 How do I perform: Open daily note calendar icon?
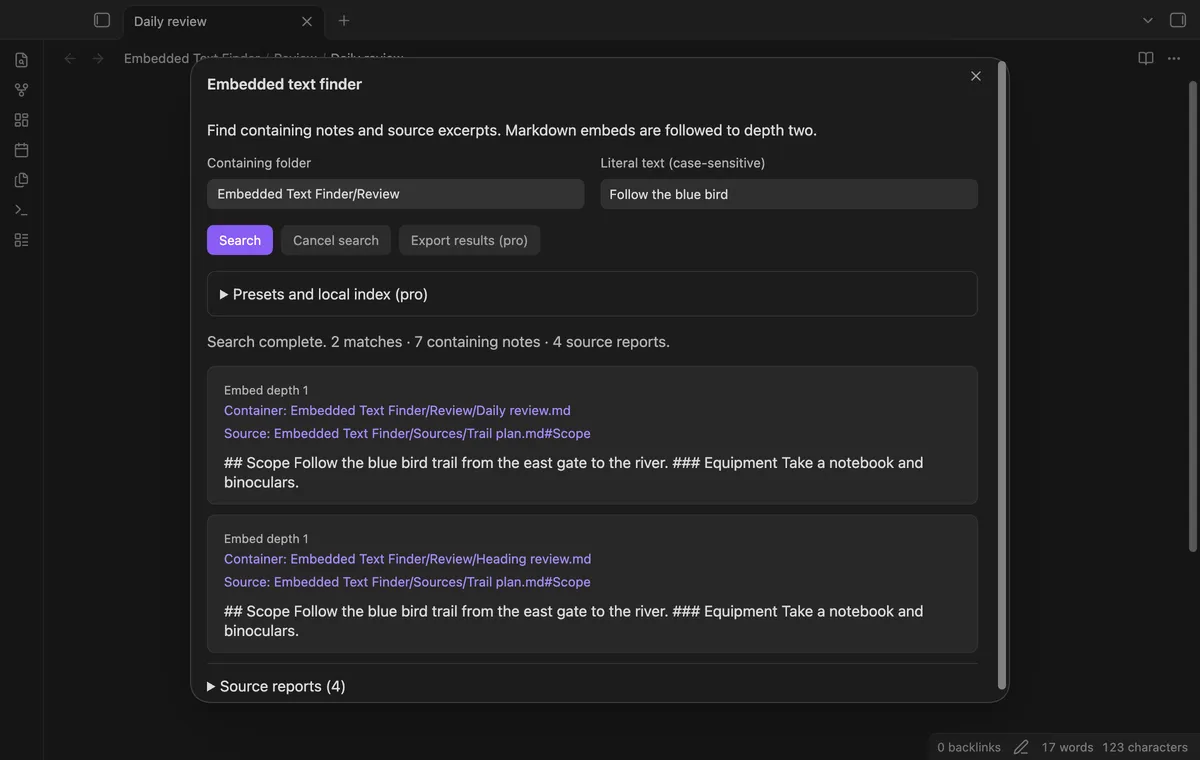click(x=21, y=150)
